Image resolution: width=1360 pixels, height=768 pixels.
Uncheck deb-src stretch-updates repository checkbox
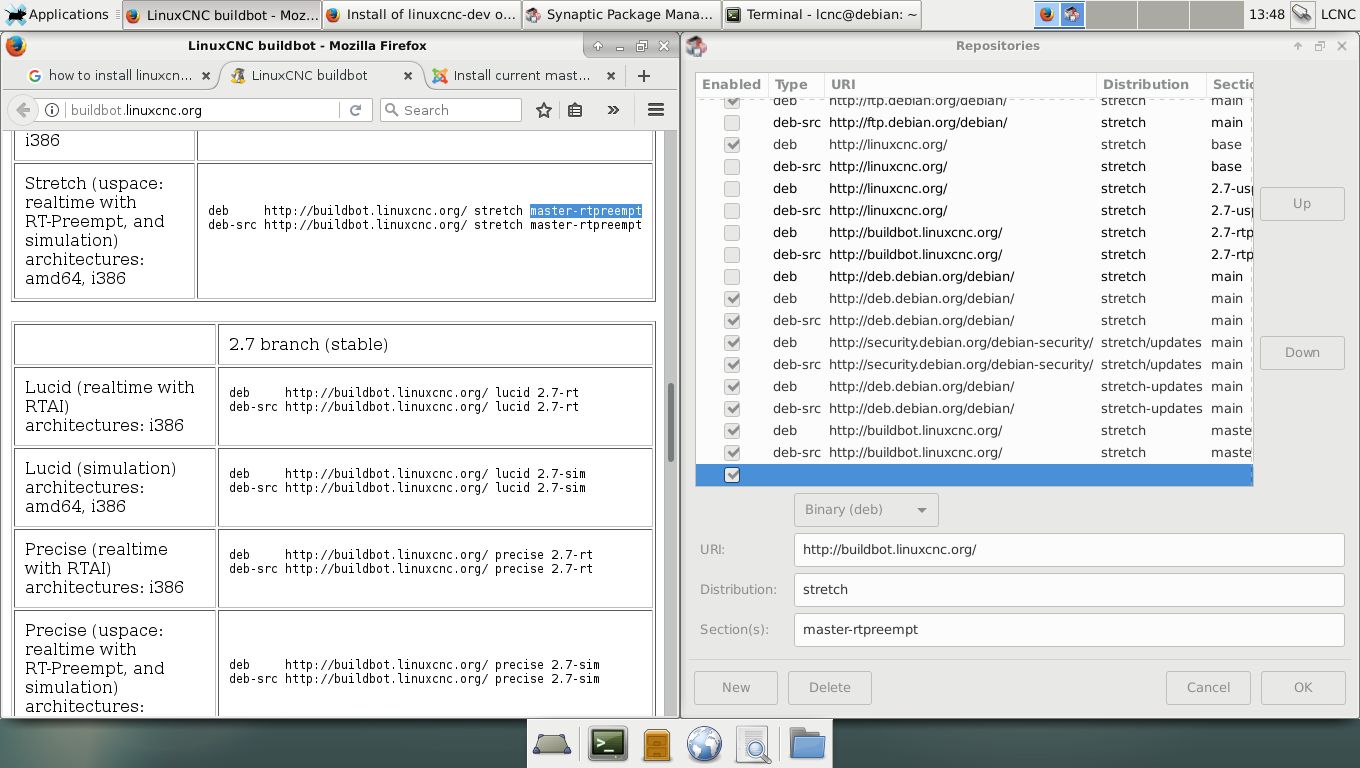[732, 409]
